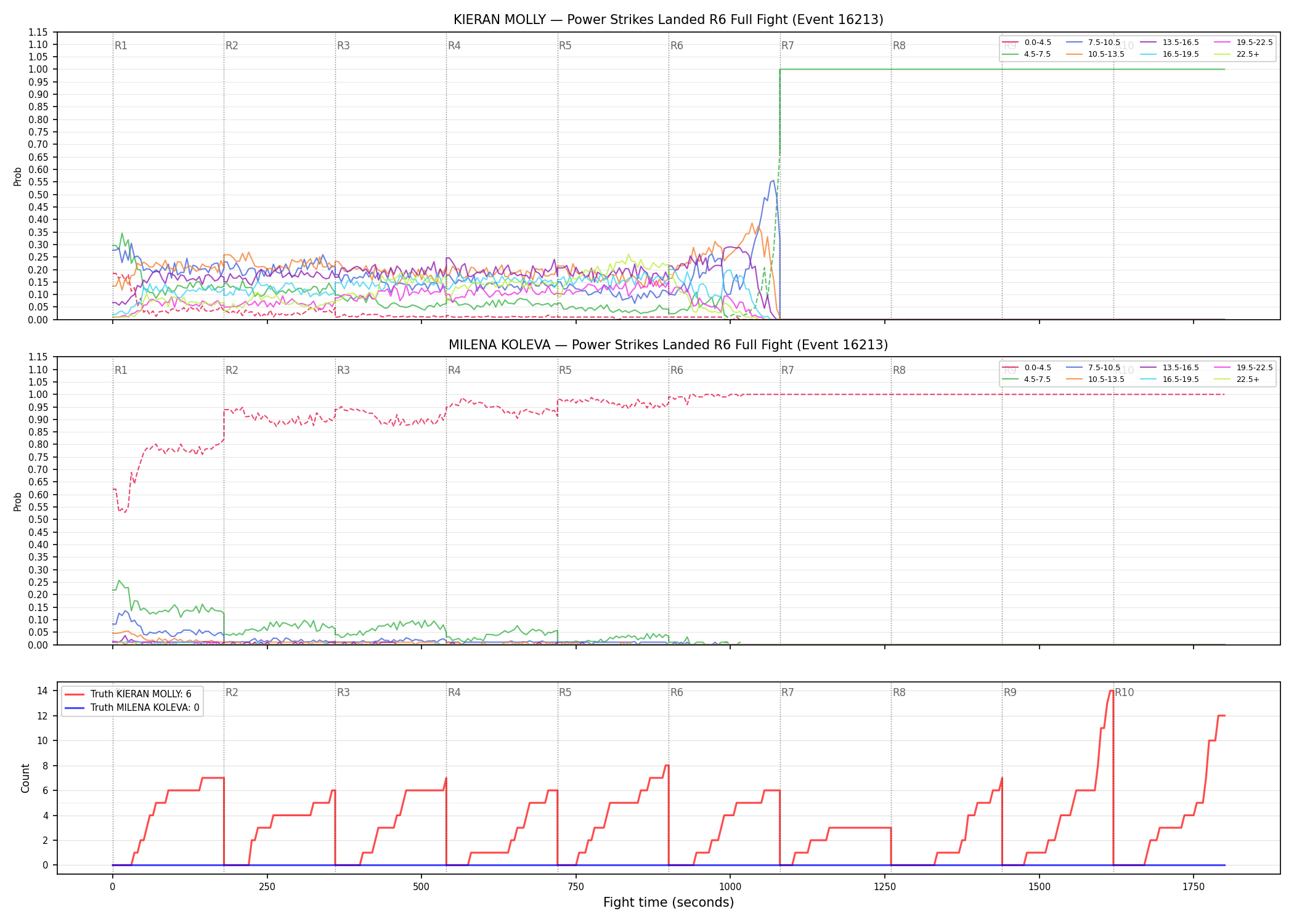Click the R3 round marker in top chart
Viewport: 1294px width, 924px height.
point(343,46)
